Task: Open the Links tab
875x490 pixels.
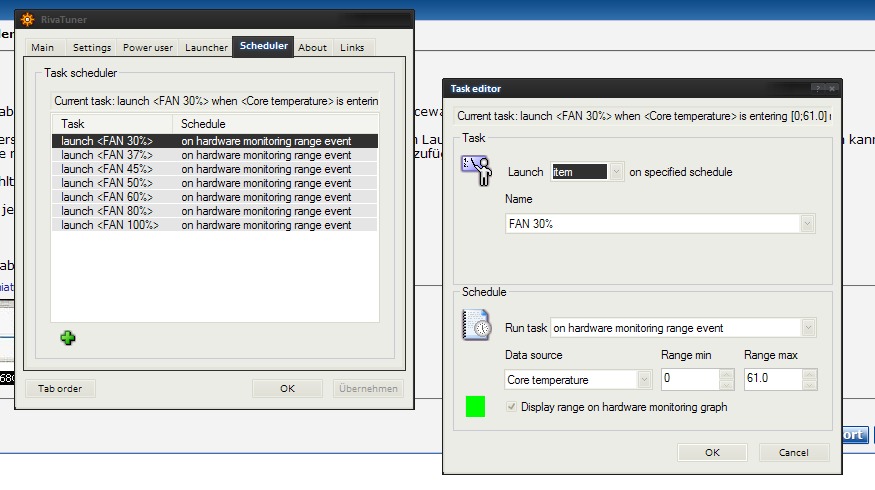Action: pyautogui.click(x=352, y=47)
